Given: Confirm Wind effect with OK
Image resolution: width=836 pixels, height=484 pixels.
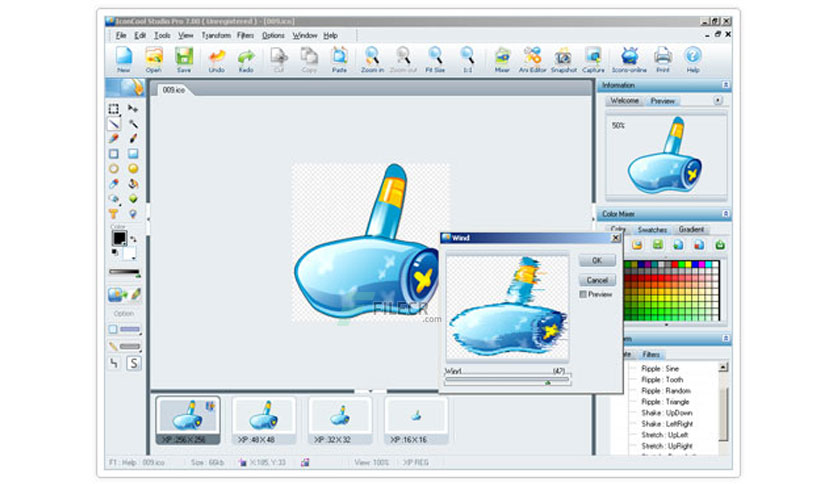Looking at the screenshot, I should [597, 260].
